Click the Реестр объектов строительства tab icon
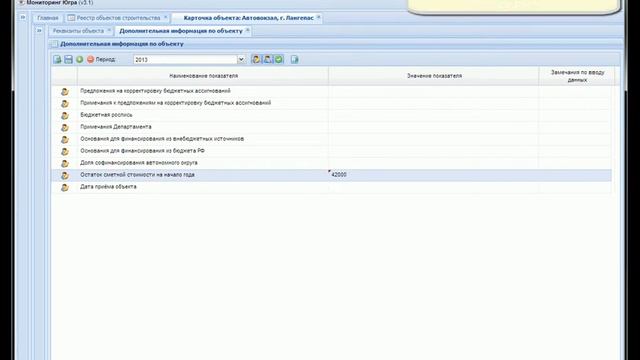The width and height of the screenshot is (640, 360). (x=71, y=18)
